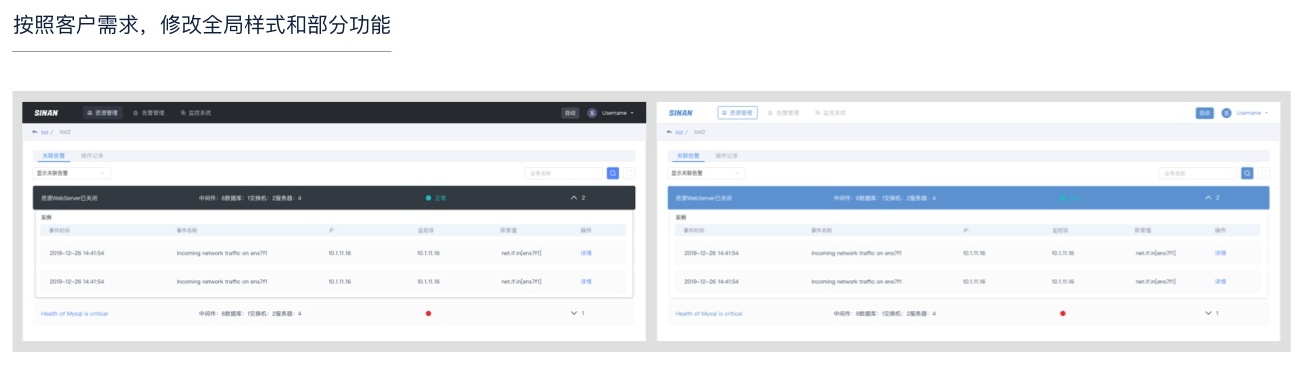
Task: Collapse 资源WebServer已关闭 row in light-theme mockup
Action: pos(1209,198)
